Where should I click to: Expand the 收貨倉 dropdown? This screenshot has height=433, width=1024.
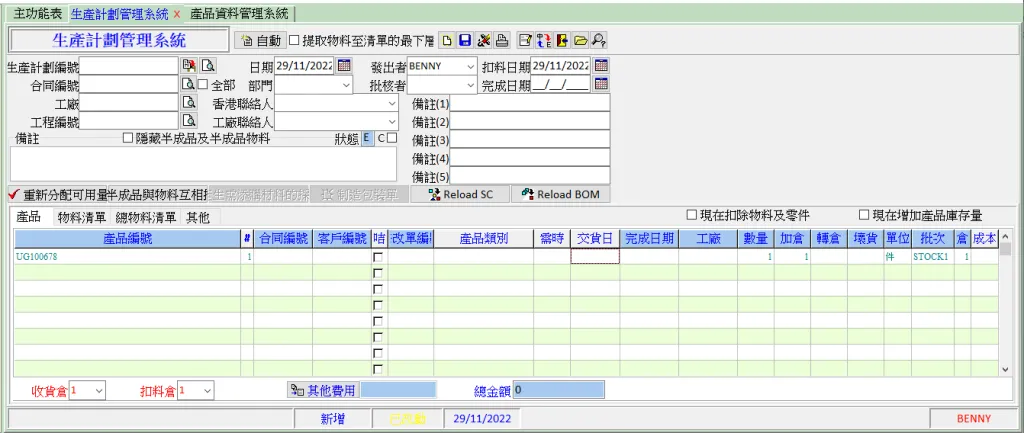[x=98, y=391]
